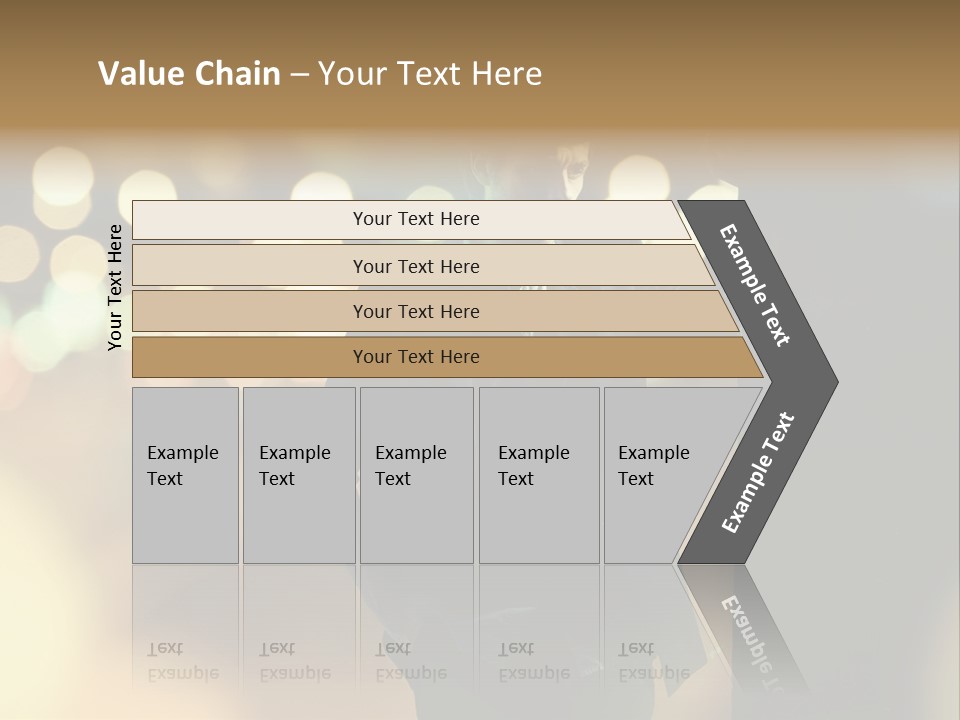Click the fourth gray "Example Text" box
This screenshot has width=960, height=720.
[x=538, y=474]
